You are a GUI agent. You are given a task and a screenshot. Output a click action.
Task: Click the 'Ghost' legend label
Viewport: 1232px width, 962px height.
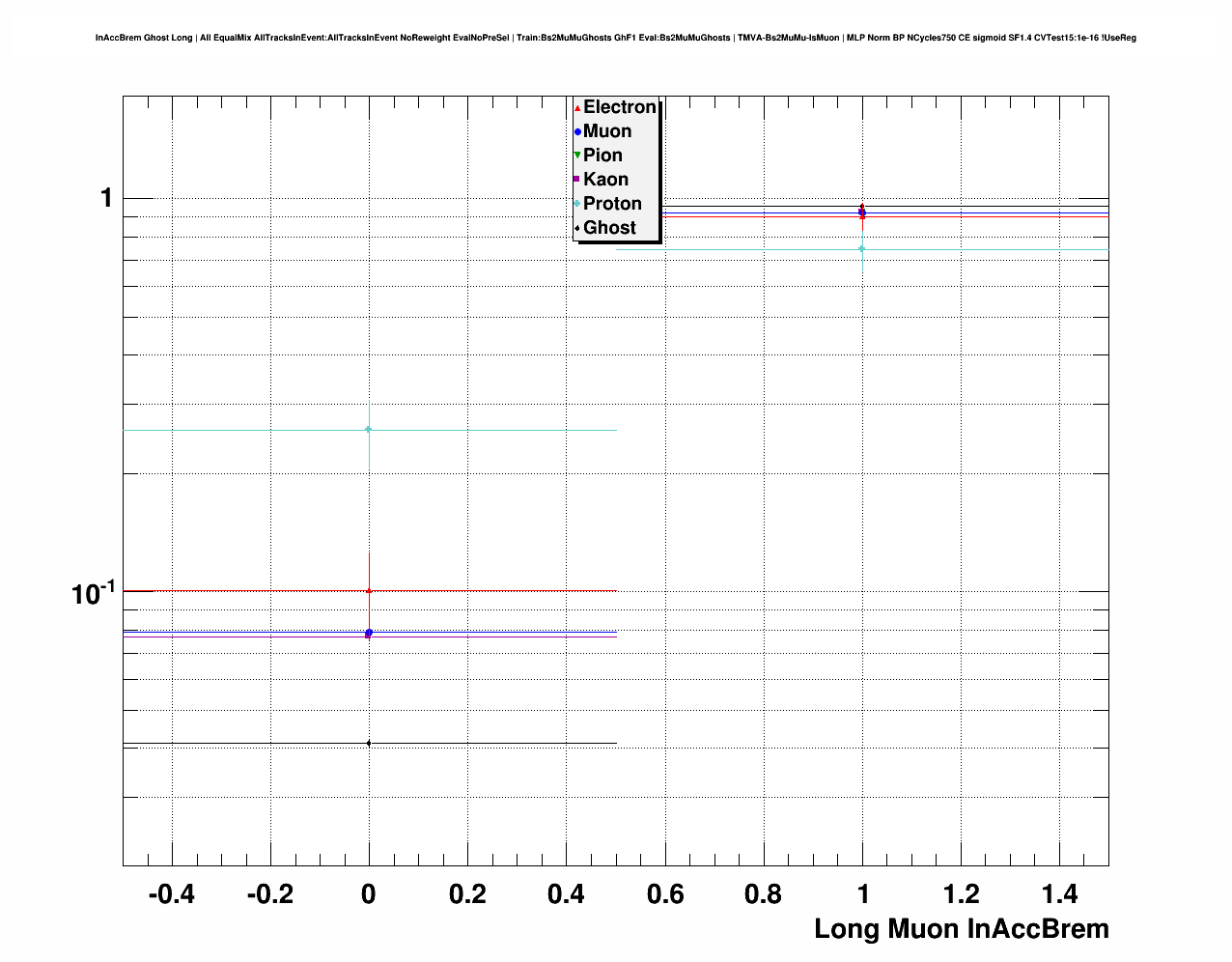point(609,228)
